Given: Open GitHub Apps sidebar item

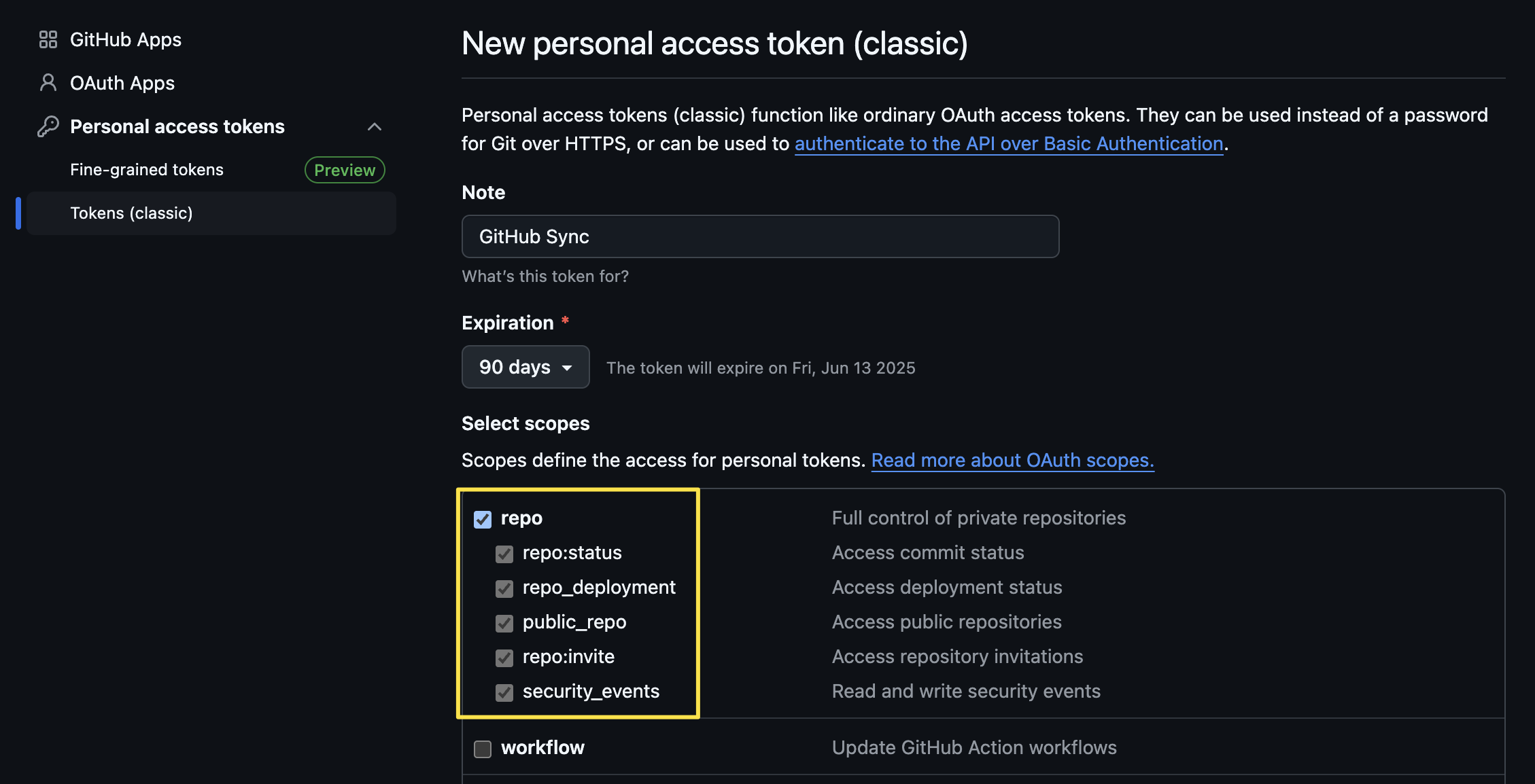Looking at the screenshot, I should pos(126,39).
